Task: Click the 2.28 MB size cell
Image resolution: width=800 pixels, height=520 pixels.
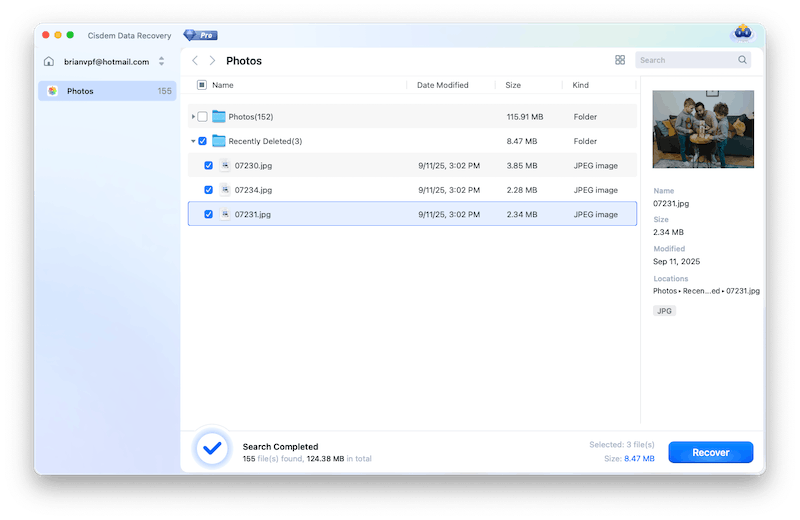Action: click(x=521, y=190)
